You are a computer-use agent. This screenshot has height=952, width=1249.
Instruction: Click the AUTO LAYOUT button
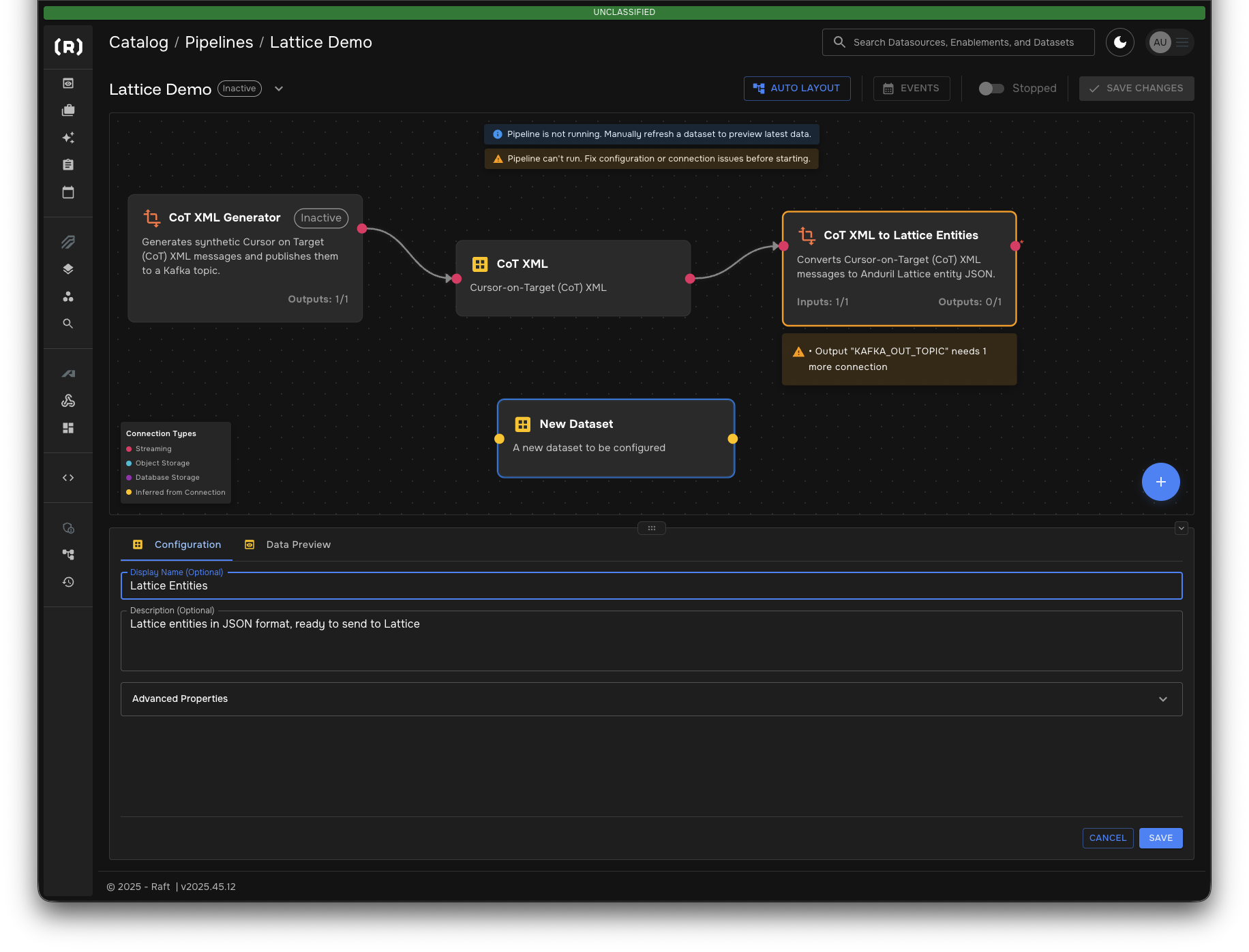pyautogui.click(x=797, y=89)
